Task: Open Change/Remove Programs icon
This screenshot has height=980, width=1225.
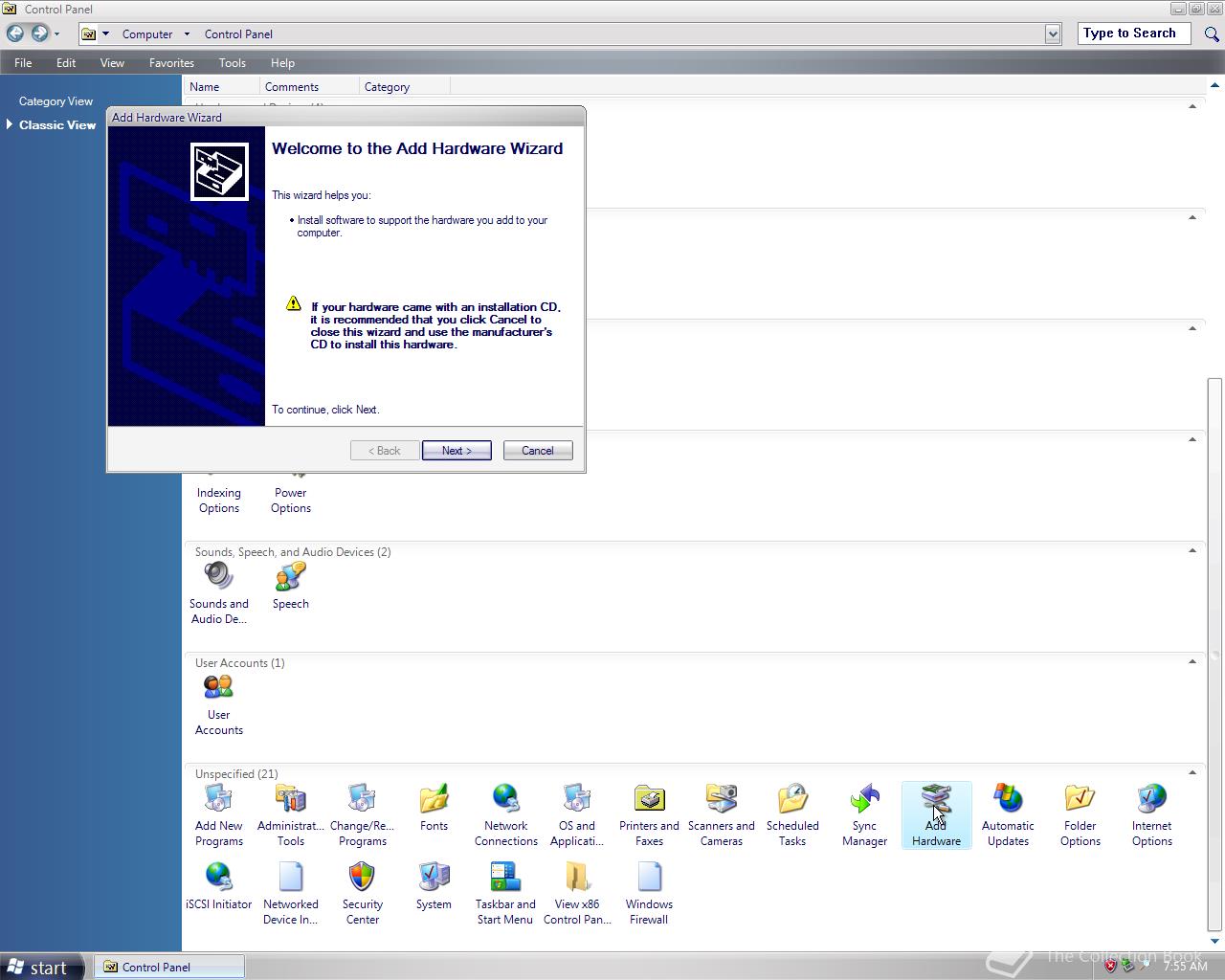Action: pyautogui.click(x=363, y=815)
